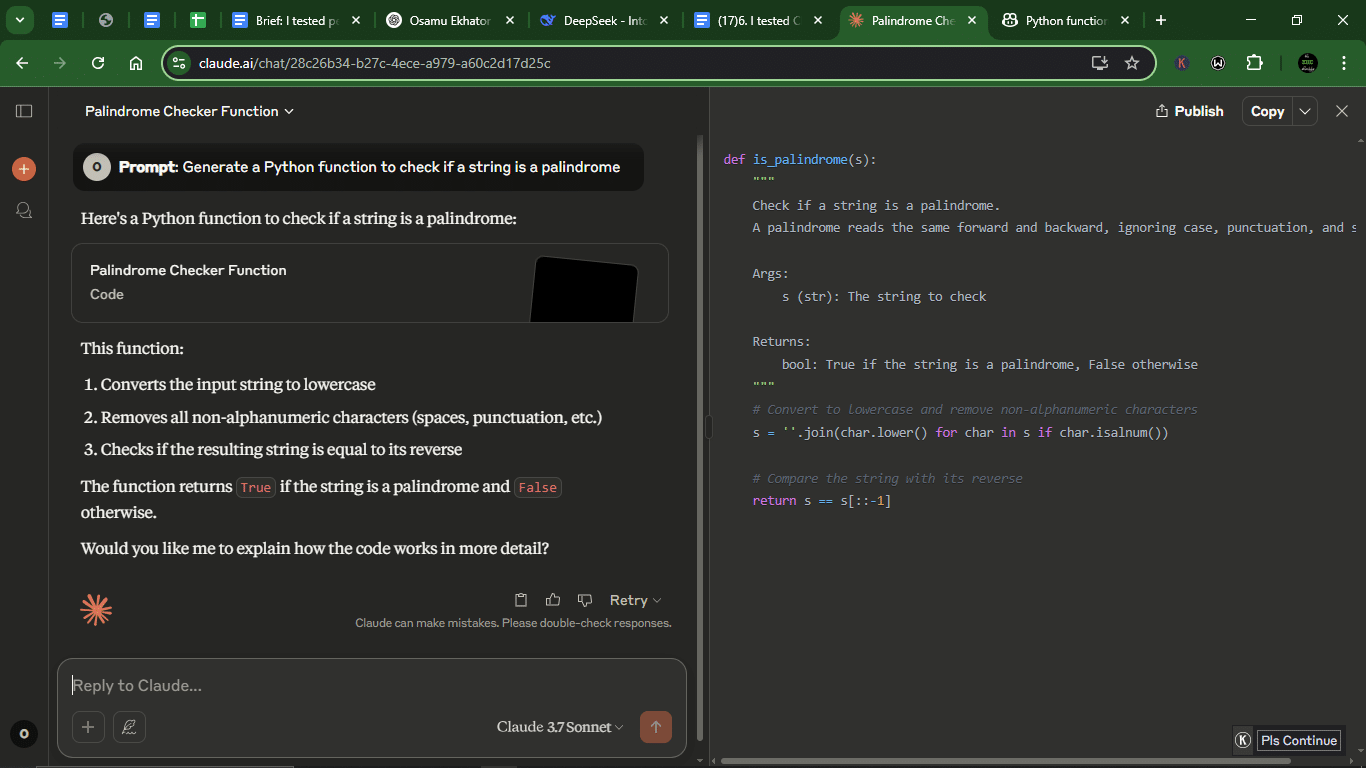Switch to the green Sheets browser tab
This screenshot has height=768, width=1366.
(198, 20)
